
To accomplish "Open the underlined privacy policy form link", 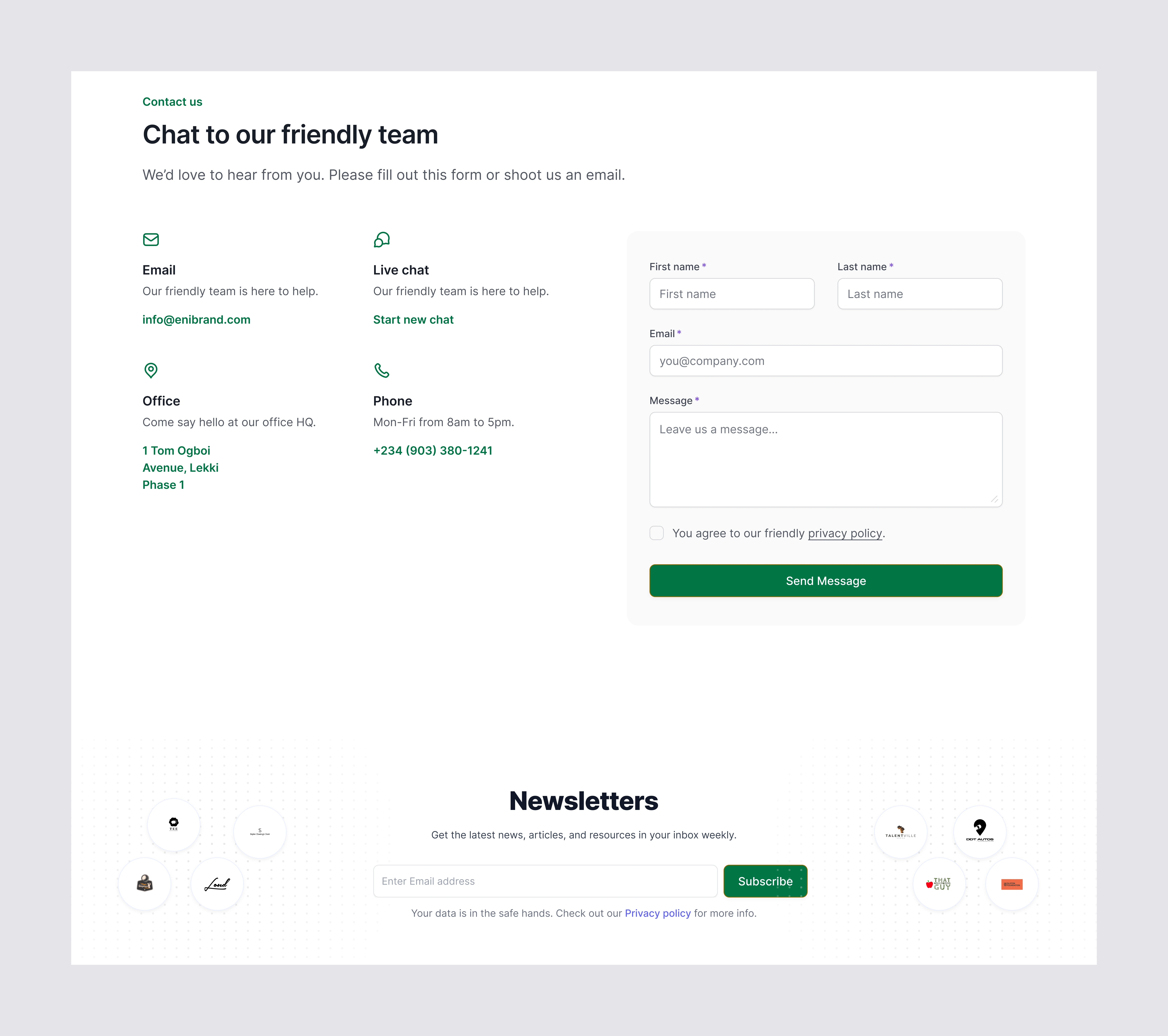I will coord(844,533).
